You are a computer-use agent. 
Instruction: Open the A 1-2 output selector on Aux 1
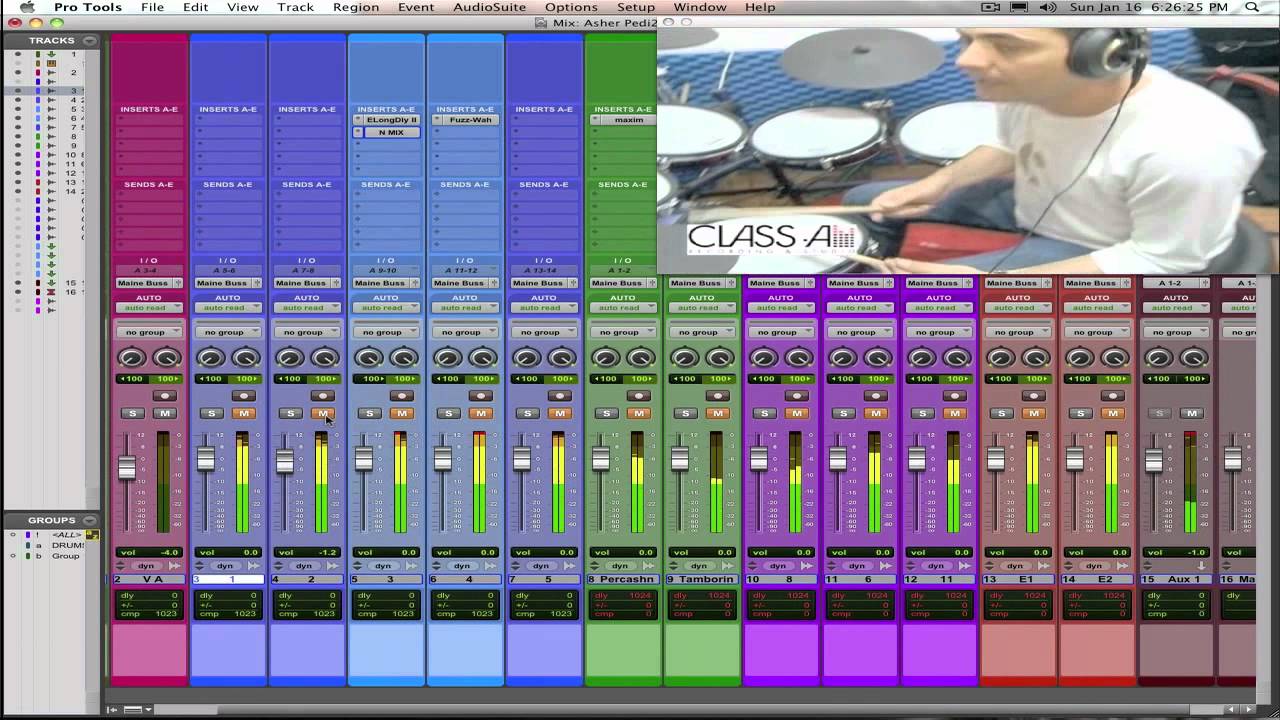click(x=1176, y=283)
